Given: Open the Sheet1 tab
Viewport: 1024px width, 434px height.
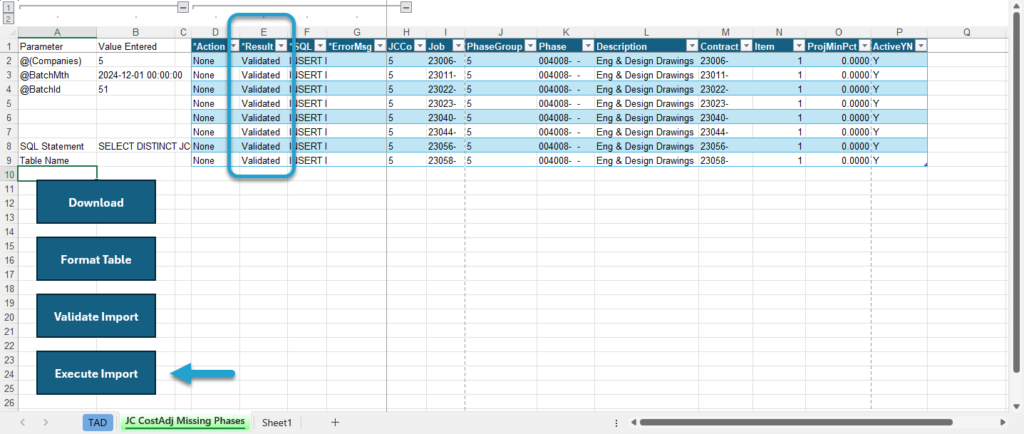Looking at the screenshot, I should pos(277,422).
